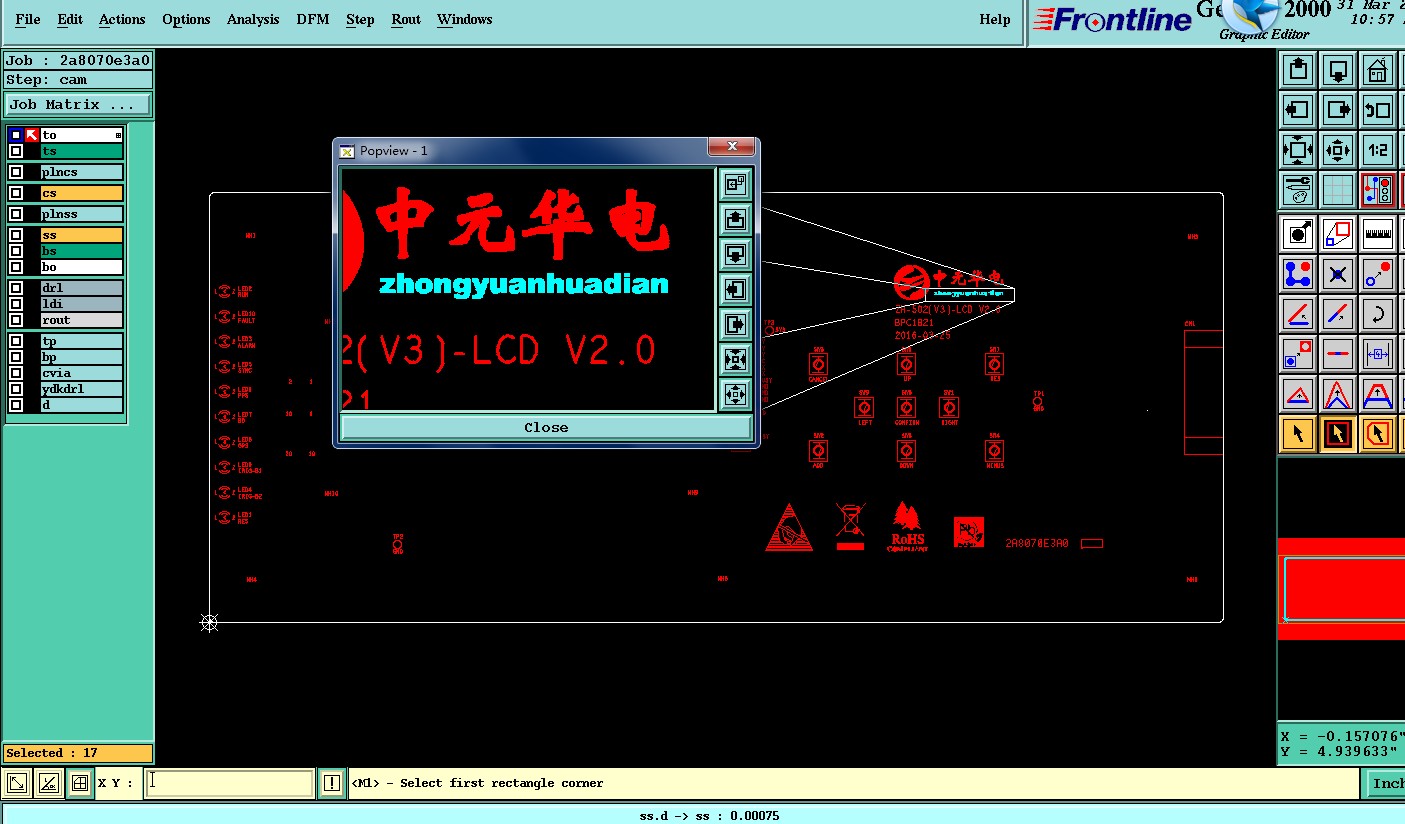Open the Actions menu
1405x824 pixels.
[x=122, y=19]
